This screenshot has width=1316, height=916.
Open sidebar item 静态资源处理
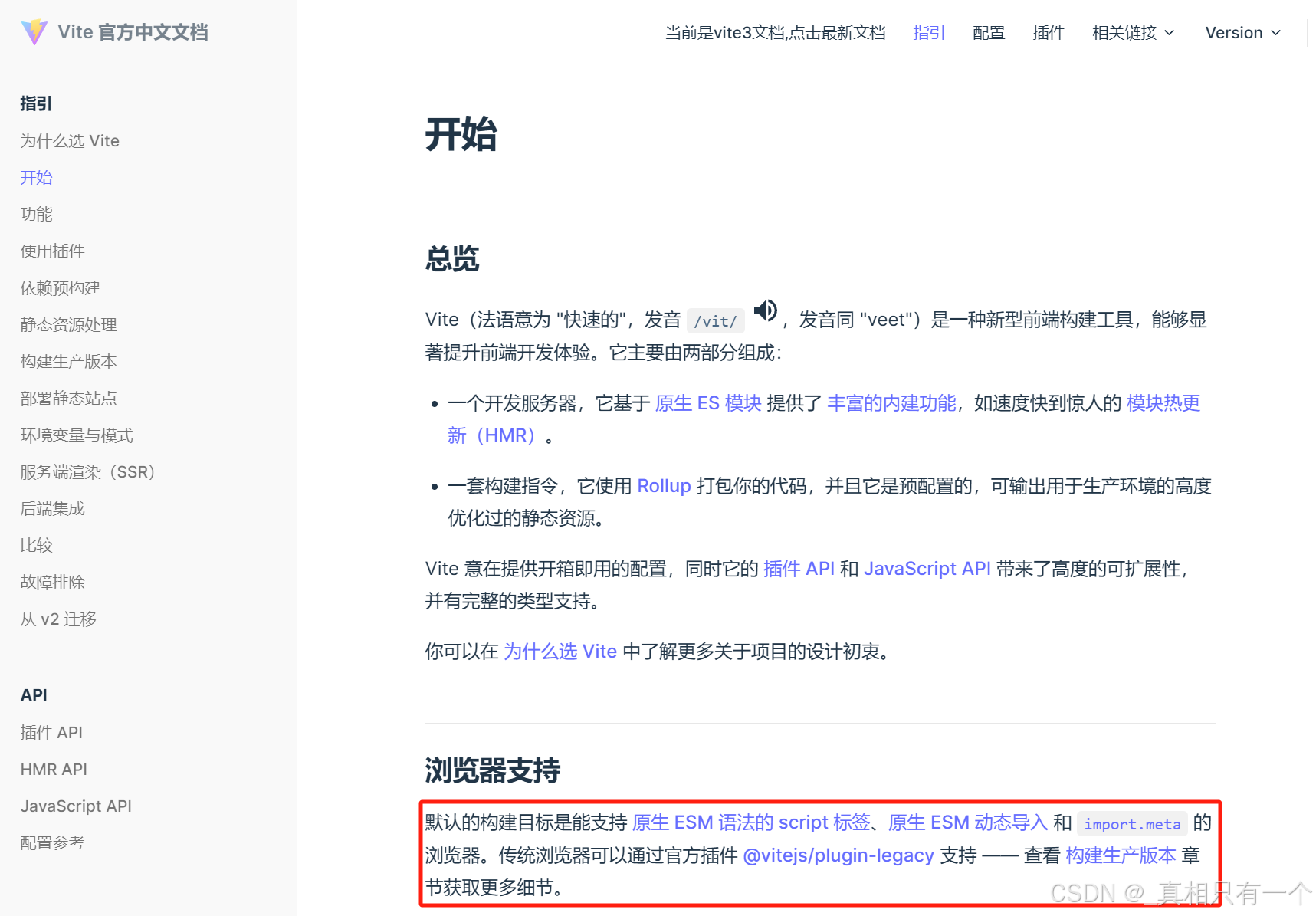tap(68, 325)
